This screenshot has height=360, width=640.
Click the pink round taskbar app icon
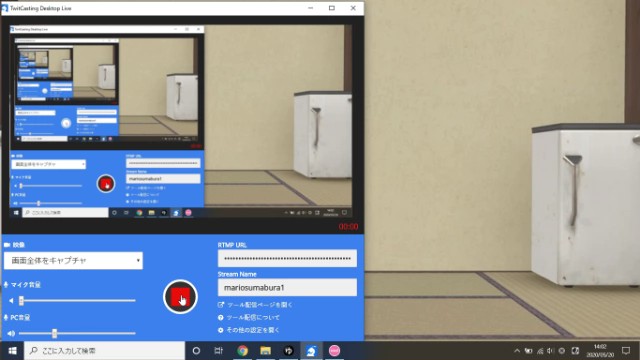[334, 351]
